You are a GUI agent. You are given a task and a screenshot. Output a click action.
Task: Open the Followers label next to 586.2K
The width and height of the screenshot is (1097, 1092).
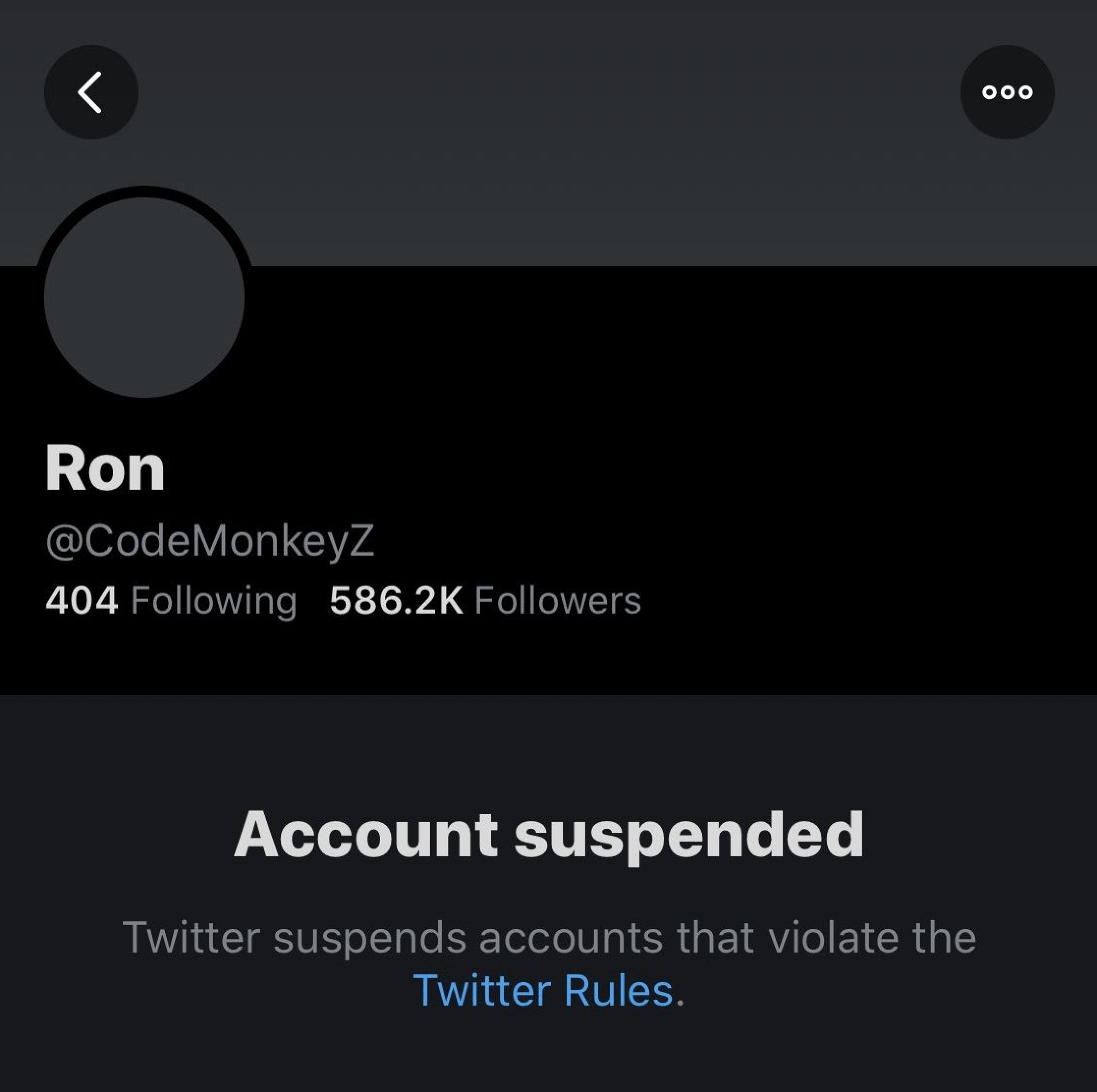(x=558, y=600)
